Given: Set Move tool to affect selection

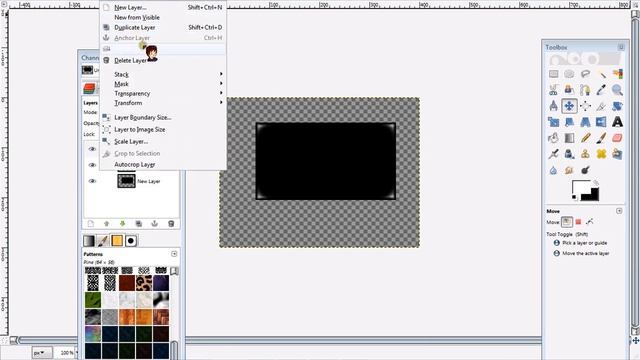Looking at the screenshot, I should click(x=578, y=222).
